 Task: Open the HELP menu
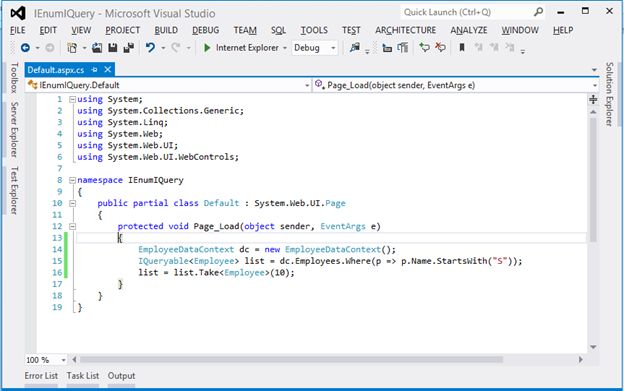click(563, 30)
